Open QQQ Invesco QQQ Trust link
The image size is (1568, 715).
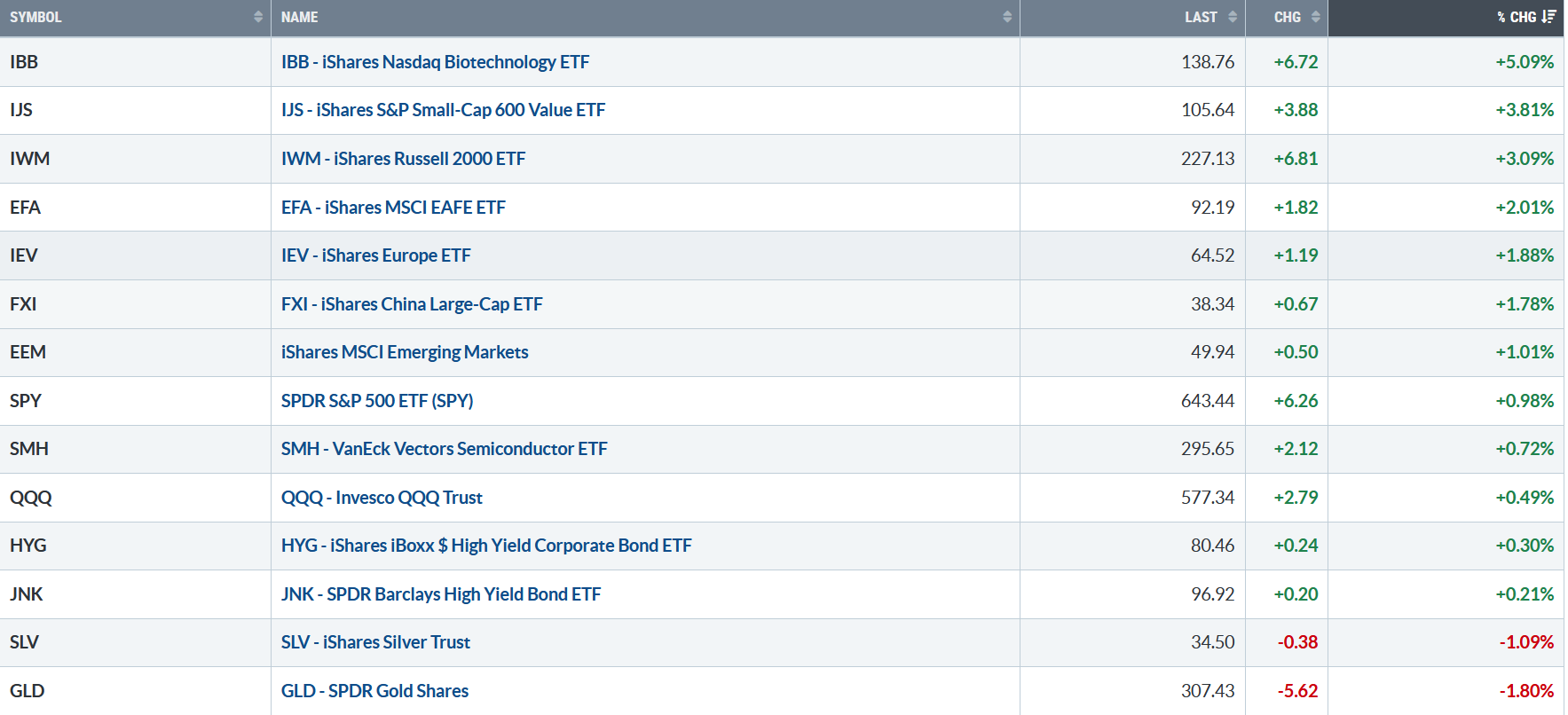(382, 498)
